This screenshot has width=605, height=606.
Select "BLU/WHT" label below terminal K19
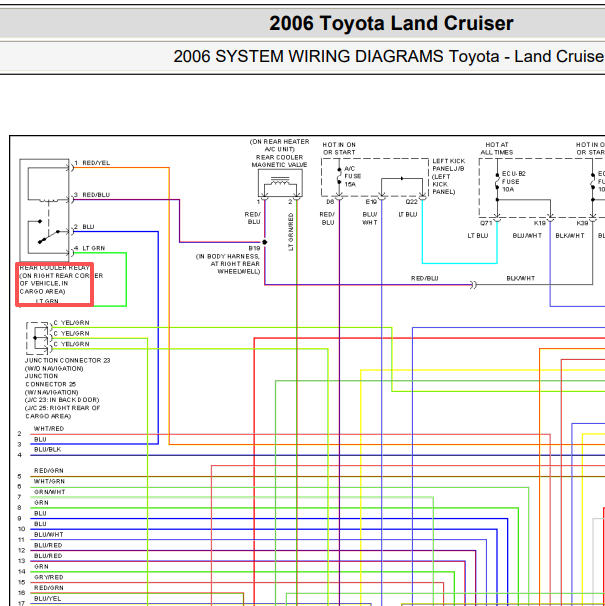[x=527, y=236]
